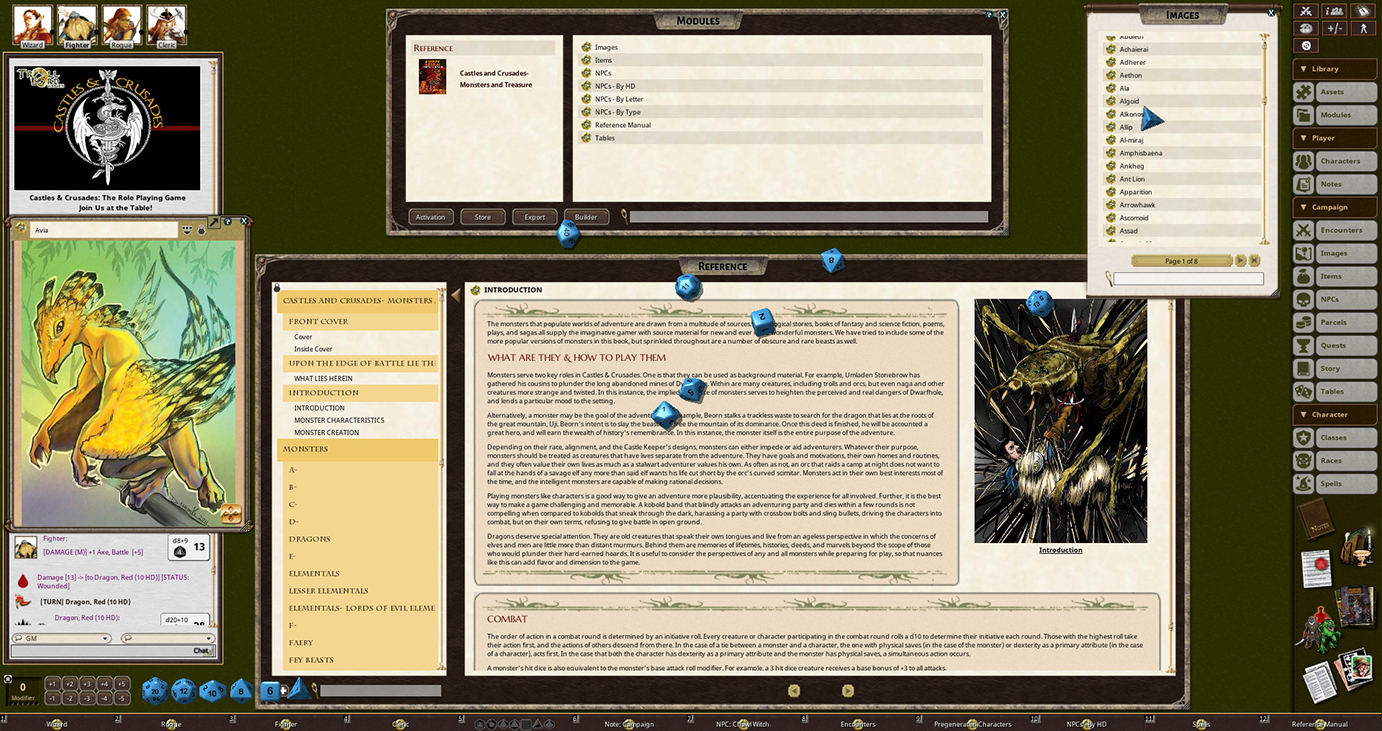The height and width of the screenshot is (731, 1382).
Task: Add +4 to the modifier stack
Action: point(104,684)
